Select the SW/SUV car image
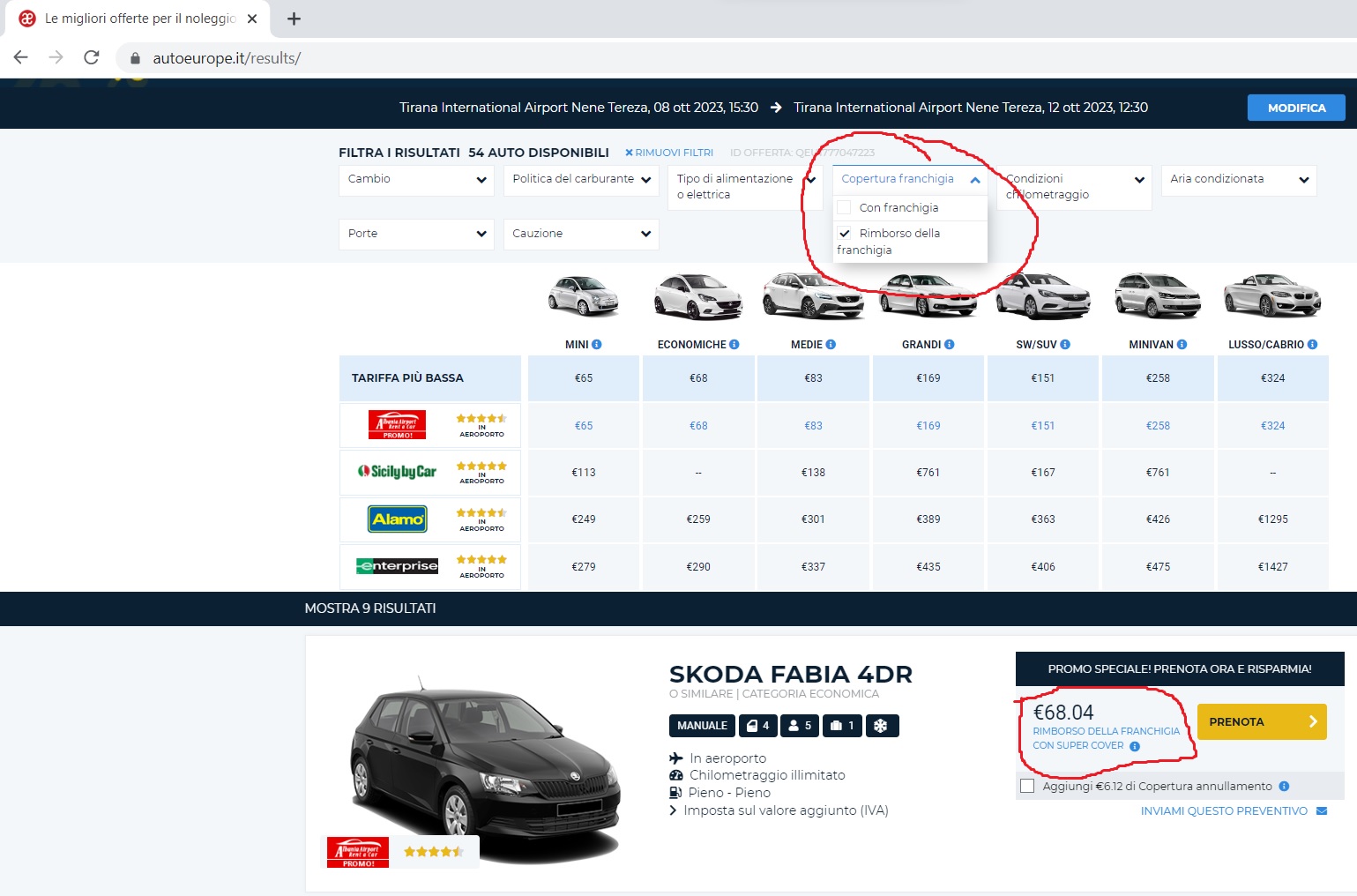This screenshot has width=1357, height=896. pos(1043,295)
